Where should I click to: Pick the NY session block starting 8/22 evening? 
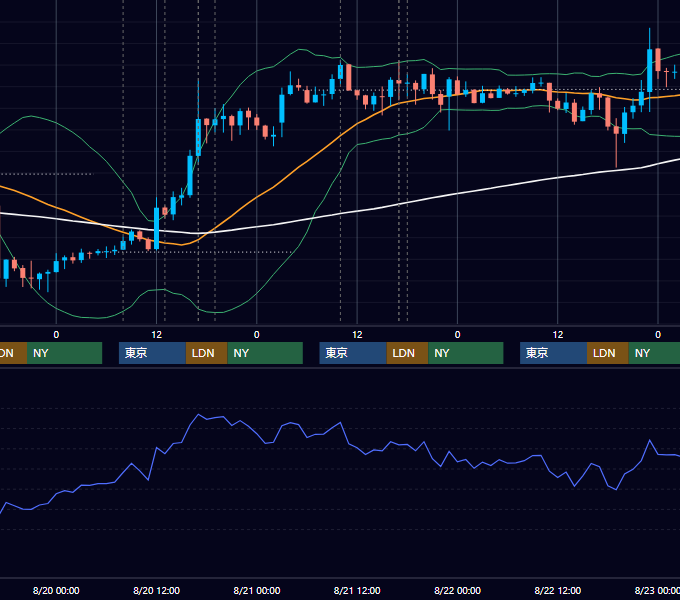pyautogui.click(x=654, y=353)
